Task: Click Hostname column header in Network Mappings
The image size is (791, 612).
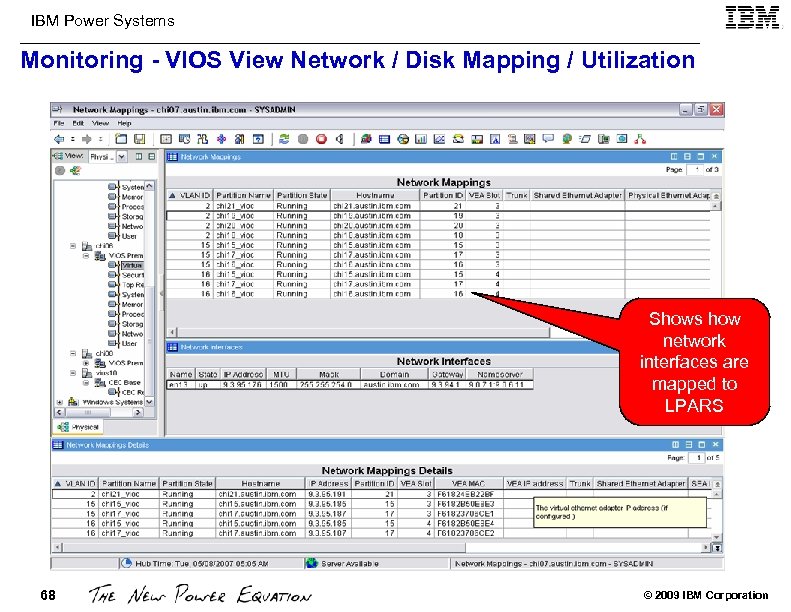Action: point(375,195)
